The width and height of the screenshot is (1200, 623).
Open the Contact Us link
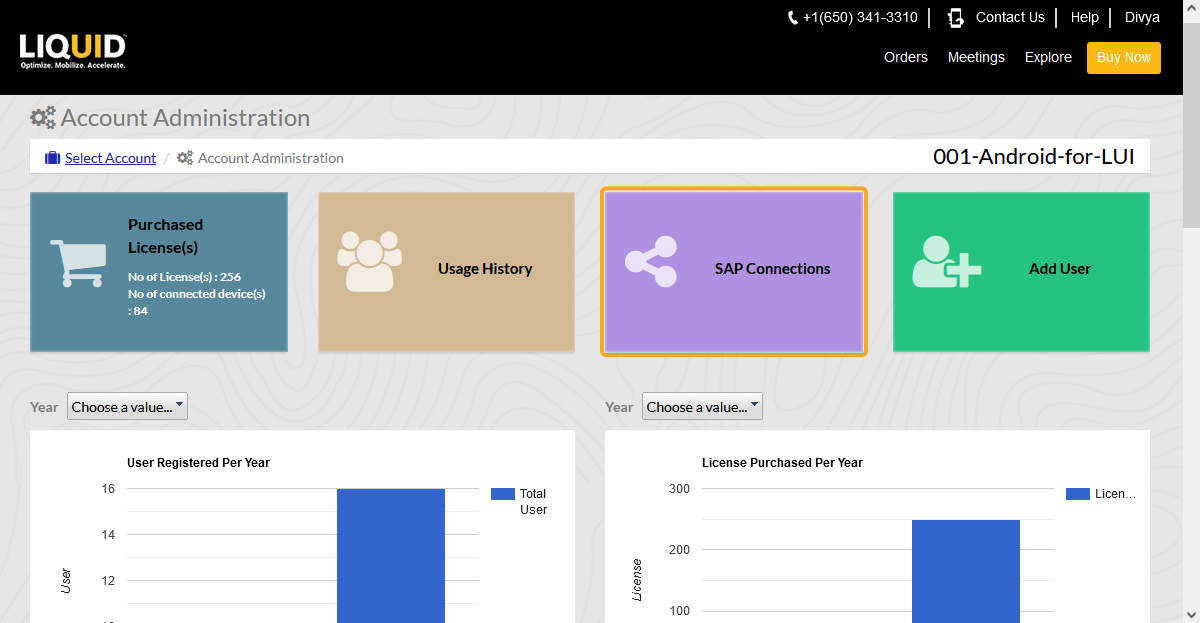point(1010,17)
